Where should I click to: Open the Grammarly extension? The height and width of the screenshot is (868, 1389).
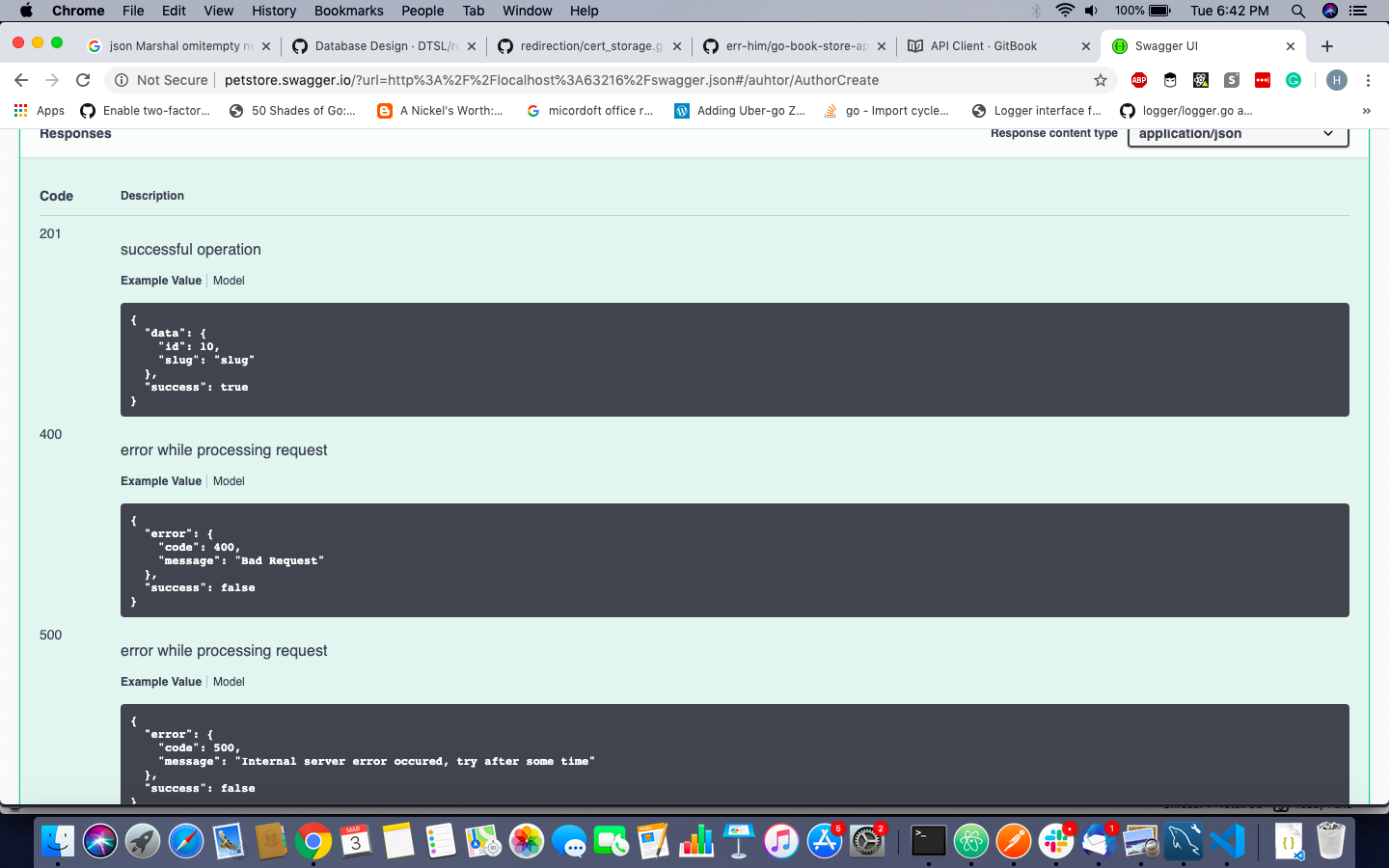click(x=1293, y=81)
